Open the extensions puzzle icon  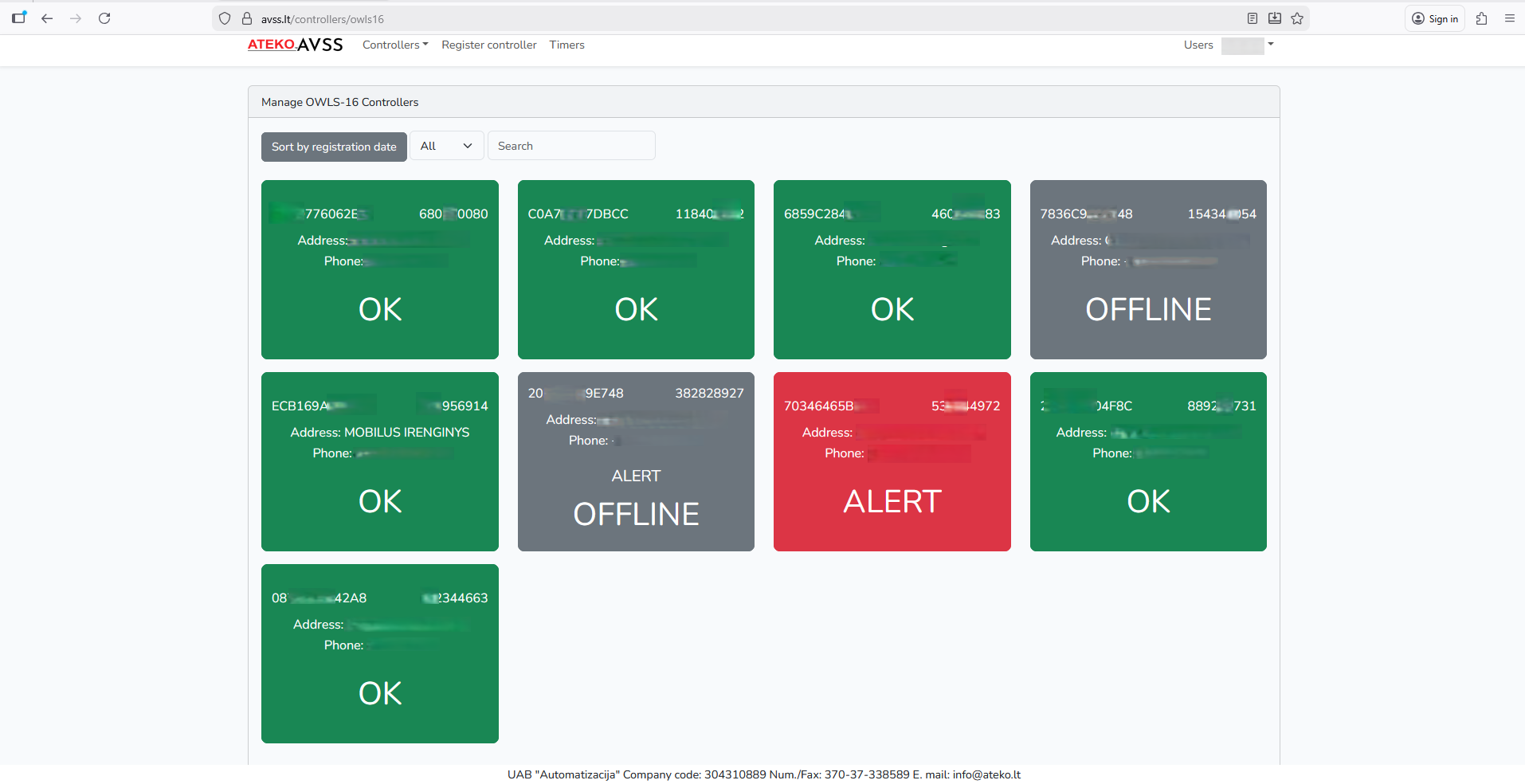coord(1481,18)
